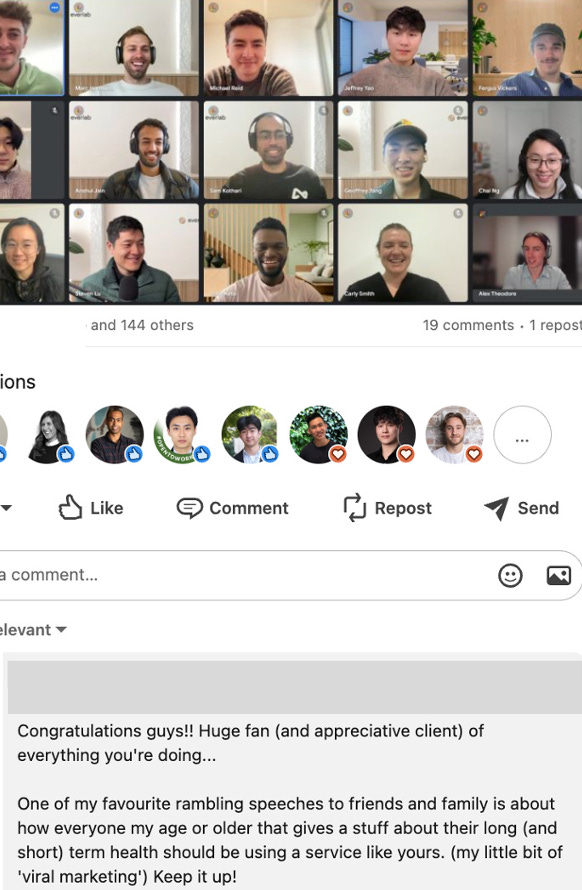Image resolution: width=582 pixels, height=890 pixels.
Task: Expand the reaction type dropdown beside Like
Action: [6, 507]
